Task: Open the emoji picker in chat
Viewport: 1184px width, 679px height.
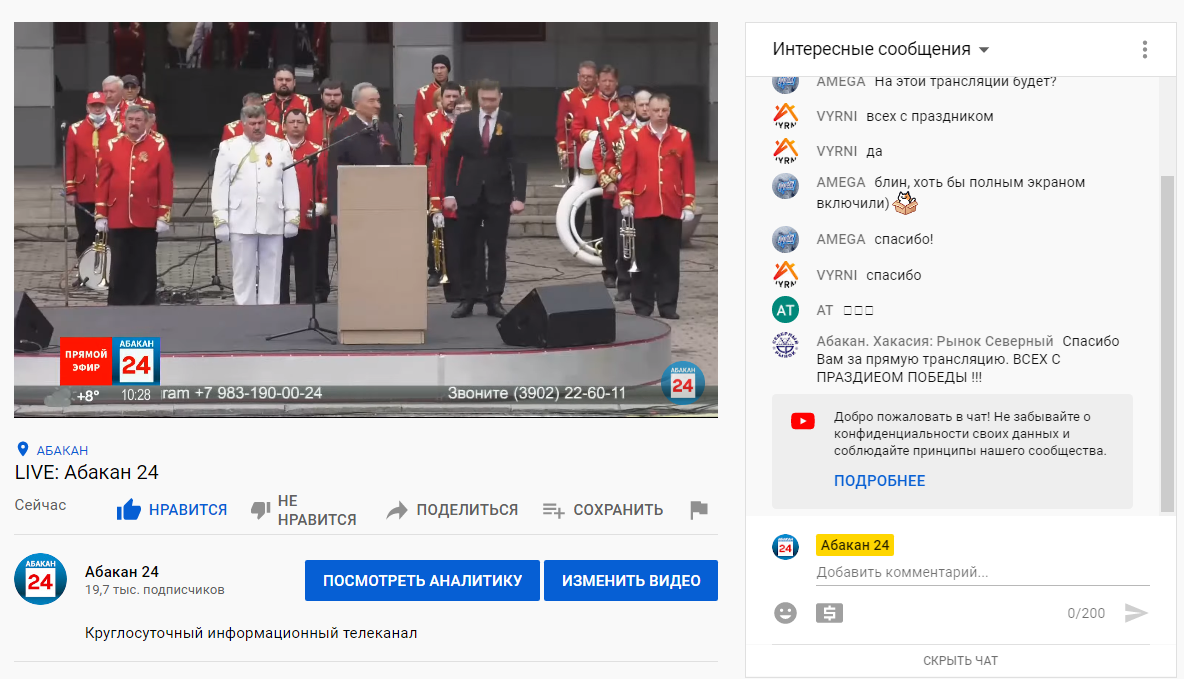Action: tap(785, 613)
